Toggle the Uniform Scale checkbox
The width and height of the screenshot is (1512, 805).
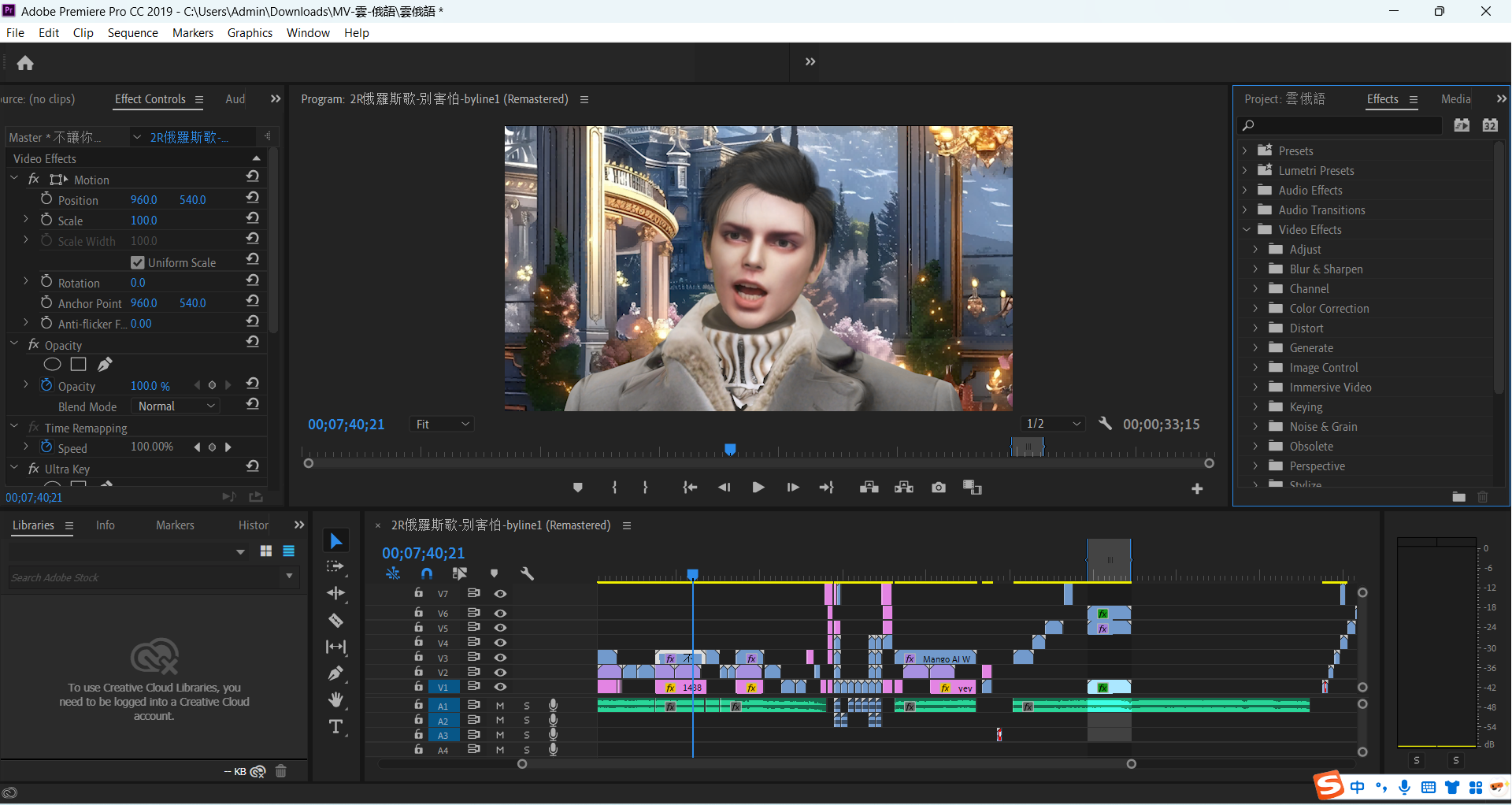click(x=138, y=262)
